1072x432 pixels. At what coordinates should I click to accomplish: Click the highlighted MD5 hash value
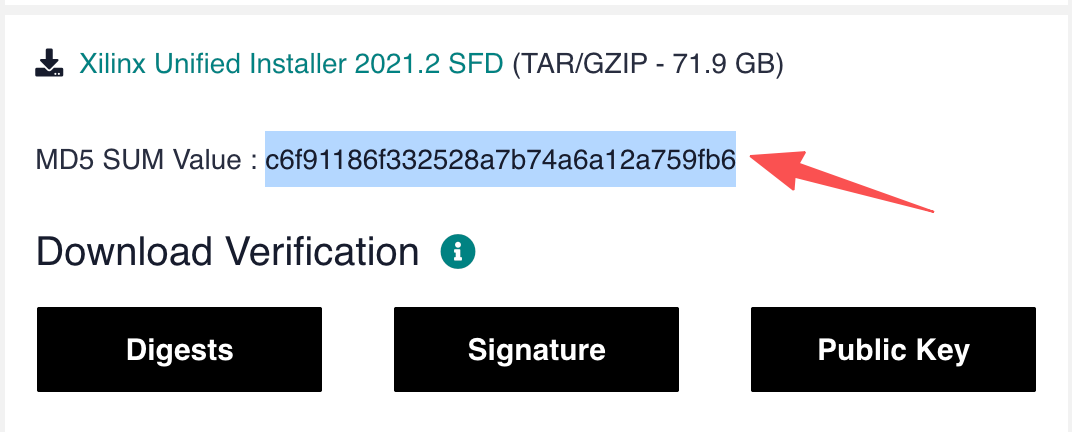pos(500,159)
